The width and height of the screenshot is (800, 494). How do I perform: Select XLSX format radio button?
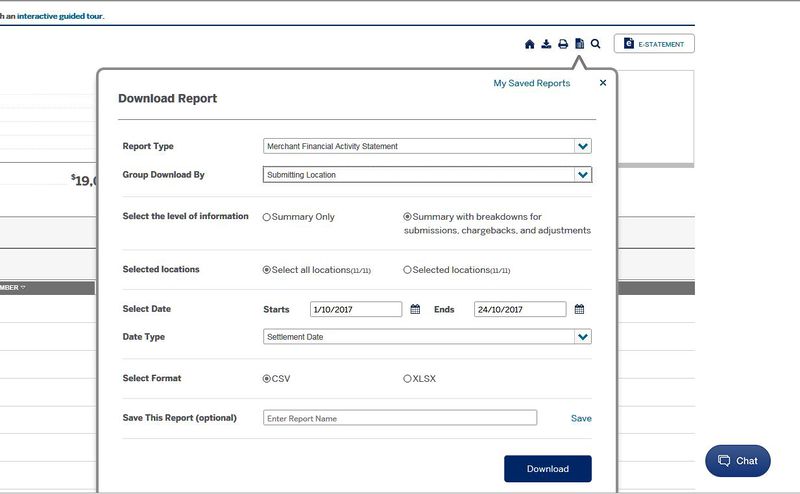(x=407, y=379)
